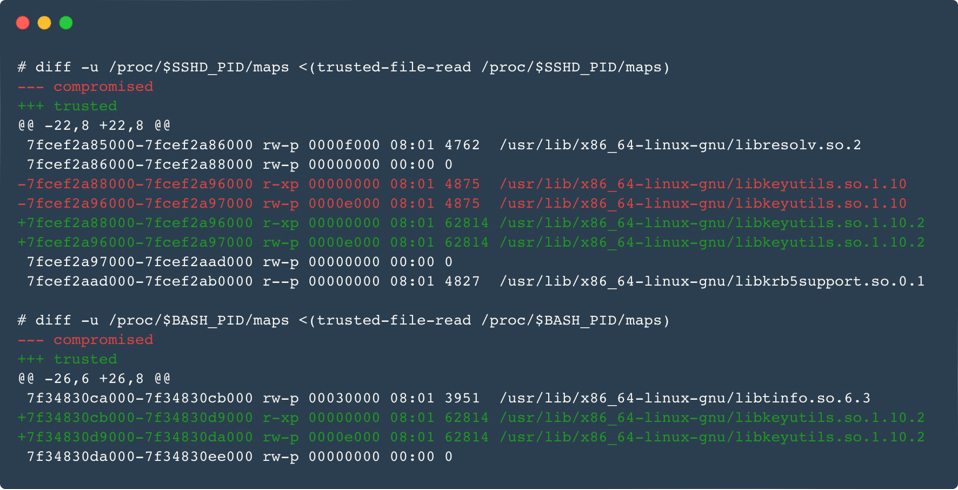Click the removed red libkeyutils.so.1.10 rw-p line
Viewport: 958px width, 490px height.
tap(462, 203)
